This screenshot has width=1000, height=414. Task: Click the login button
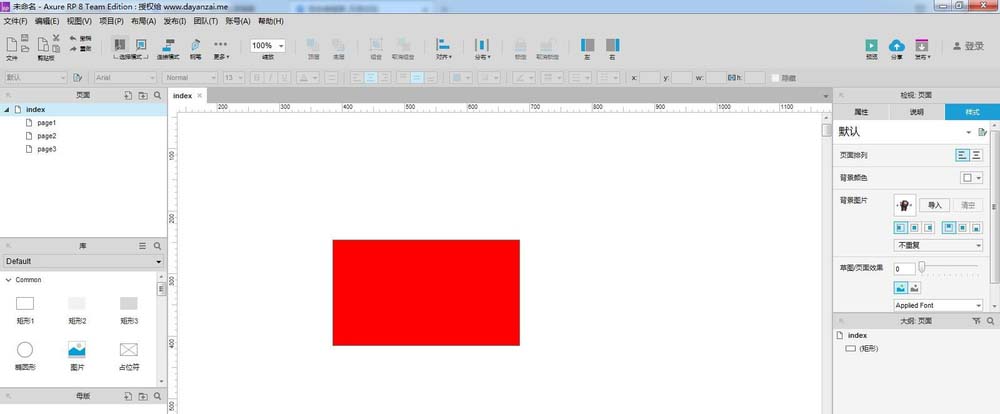point(969,46)
